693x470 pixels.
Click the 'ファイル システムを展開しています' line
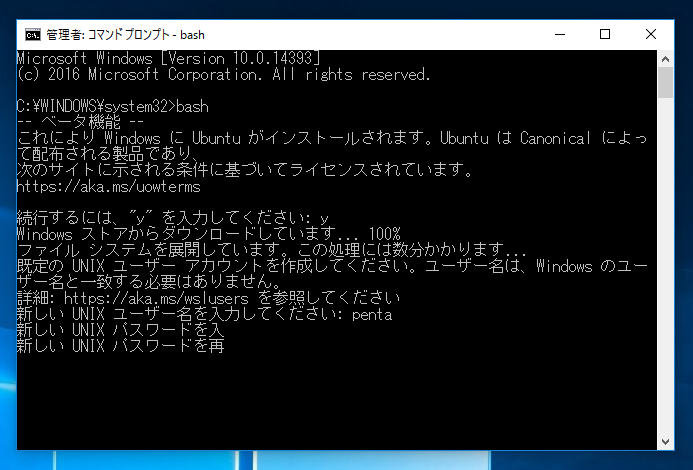coord(272,250)
